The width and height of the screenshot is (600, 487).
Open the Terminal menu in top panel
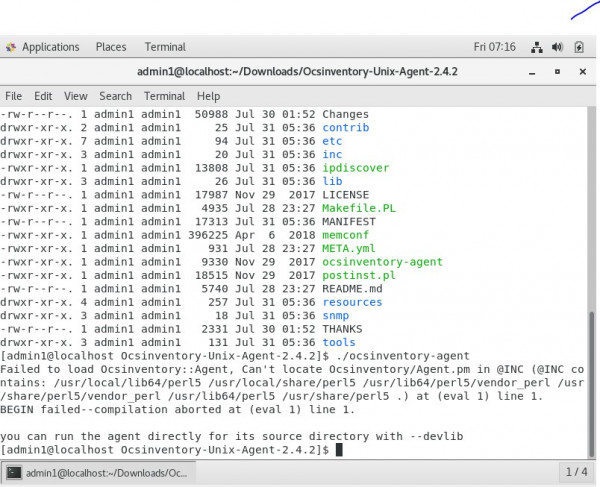(x=165, y=47)
